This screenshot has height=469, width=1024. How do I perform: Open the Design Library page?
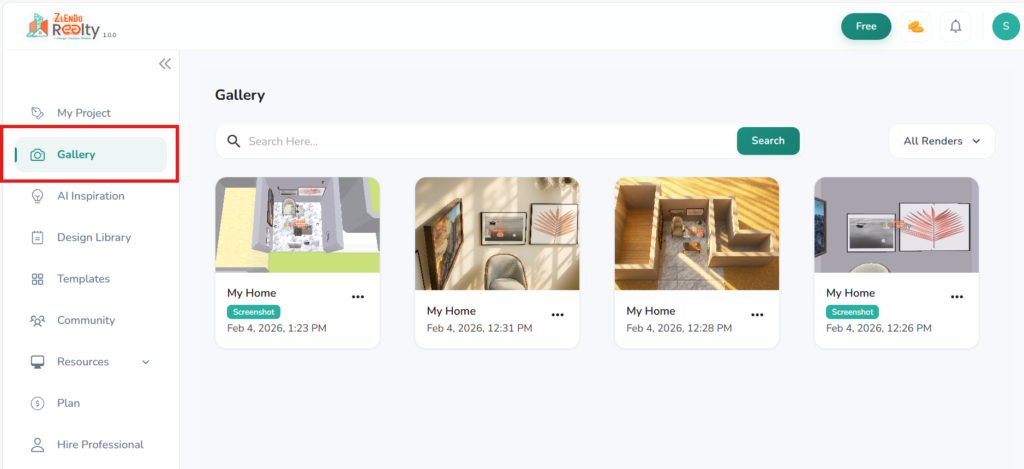pos(93,238)
